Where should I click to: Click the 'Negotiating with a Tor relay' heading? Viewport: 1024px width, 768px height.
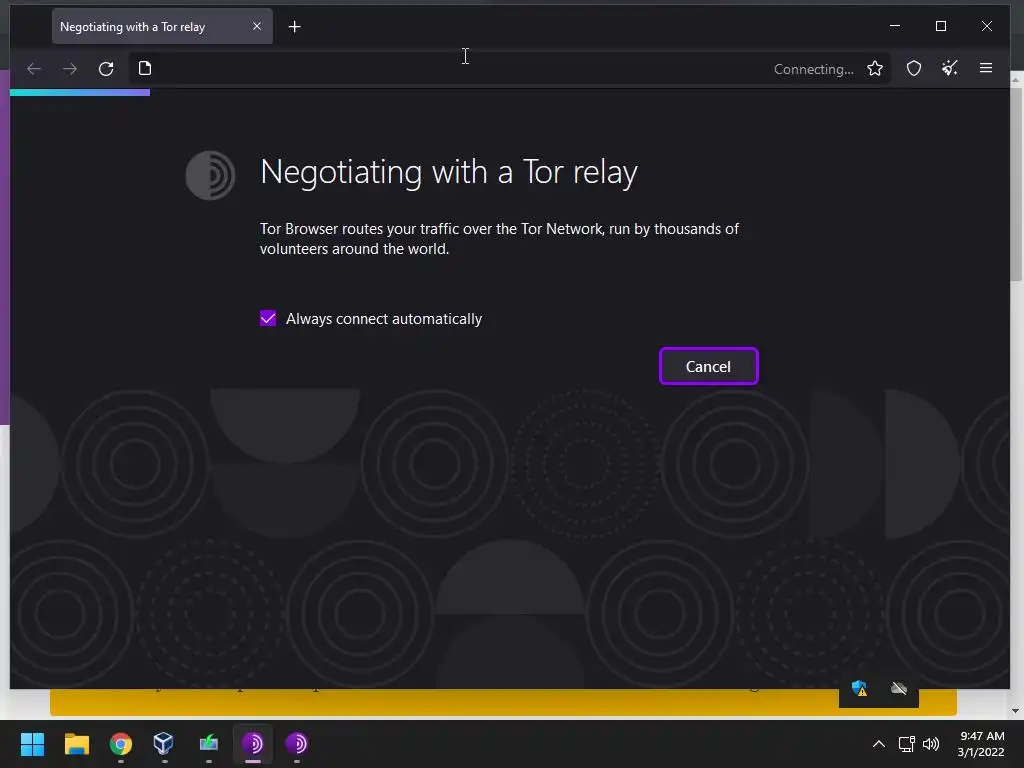[x=449, y=172]
